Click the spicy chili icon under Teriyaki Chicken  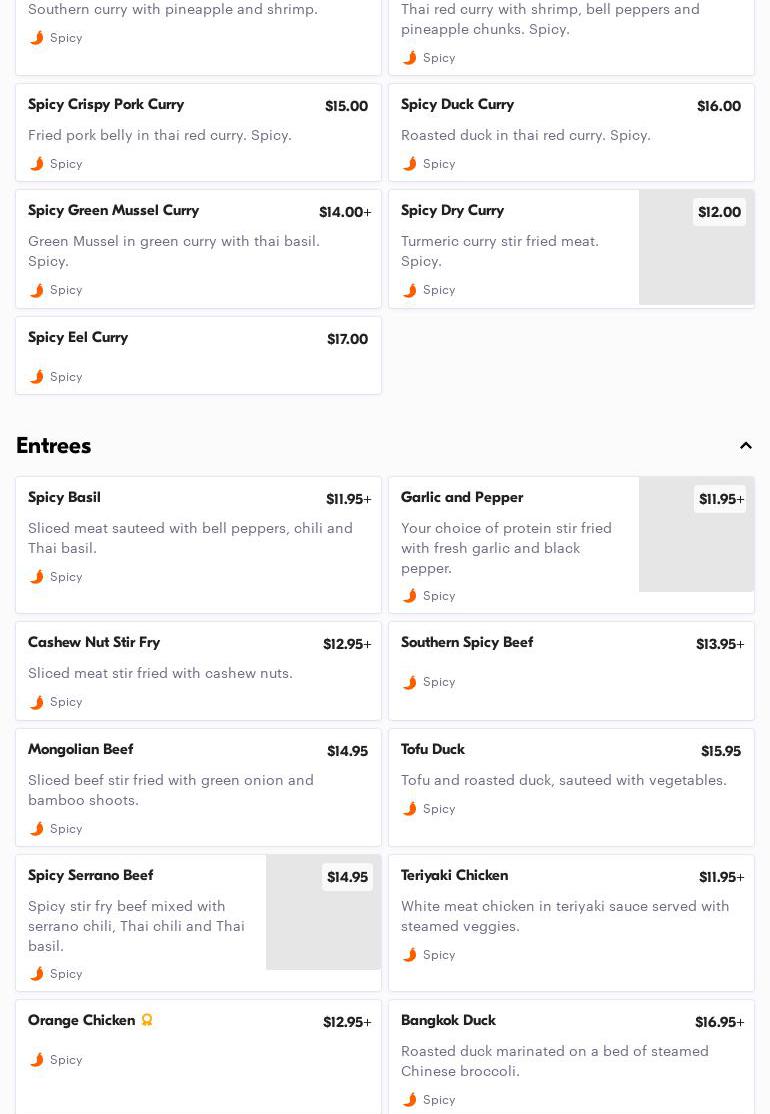(x=410, y=955)
